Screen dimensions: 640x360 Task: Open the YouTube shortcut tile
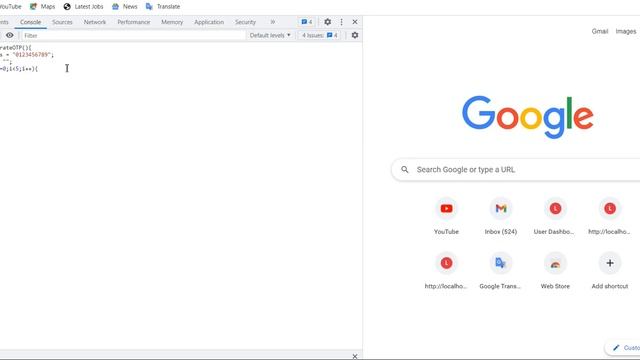446,216
